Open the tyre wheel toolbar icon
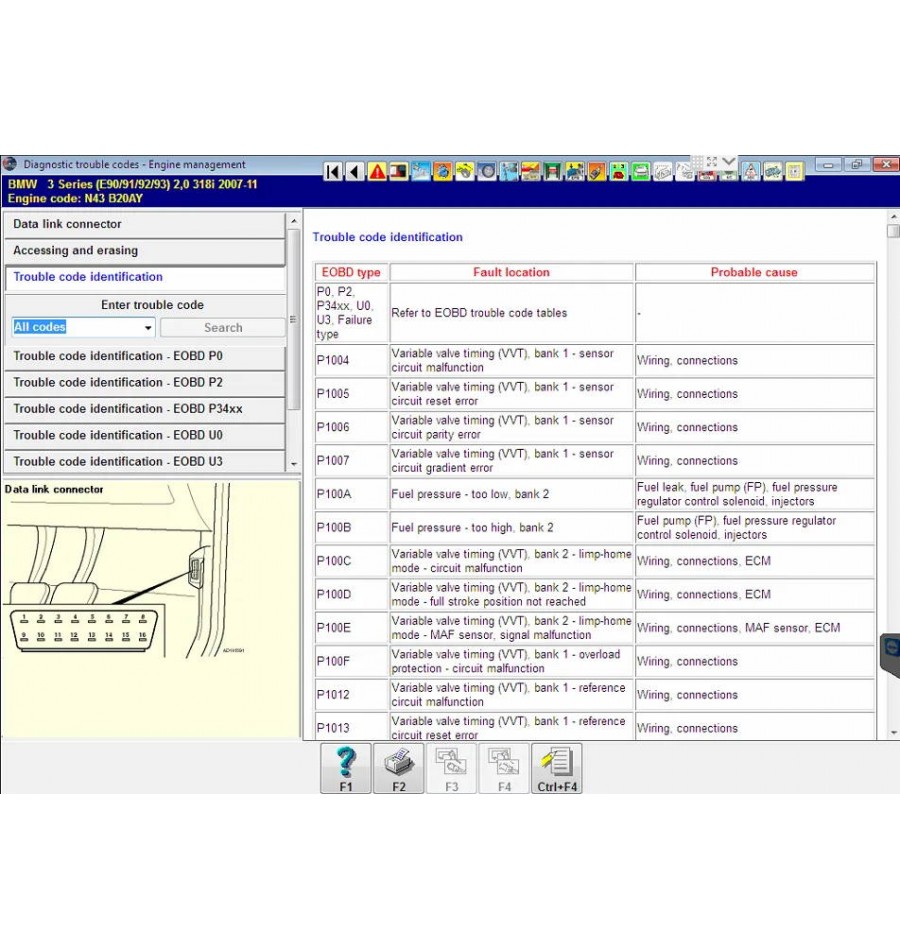The width and height of the screenshot is (900, 950). 487,171
